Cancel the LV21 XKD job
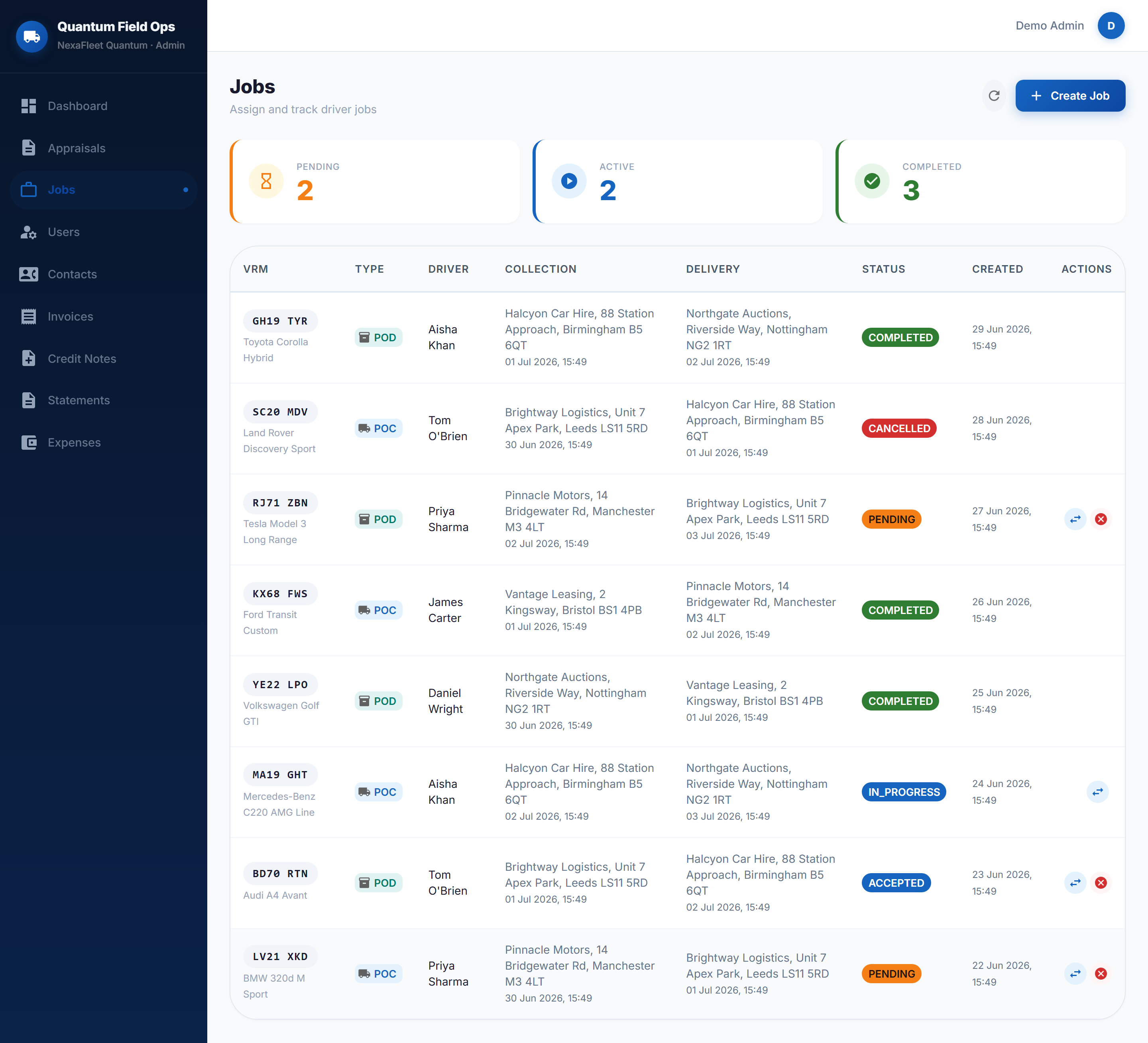 point(1101,974)
